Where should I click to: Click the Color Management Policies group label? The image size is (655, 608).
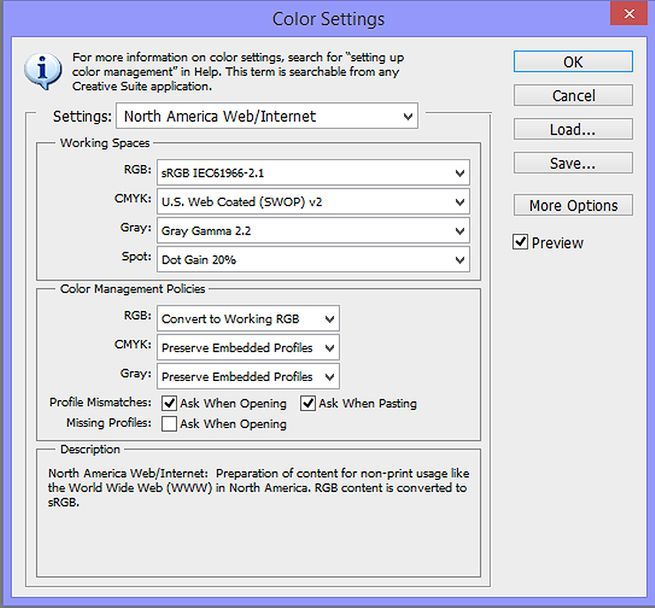coord(132,289)
